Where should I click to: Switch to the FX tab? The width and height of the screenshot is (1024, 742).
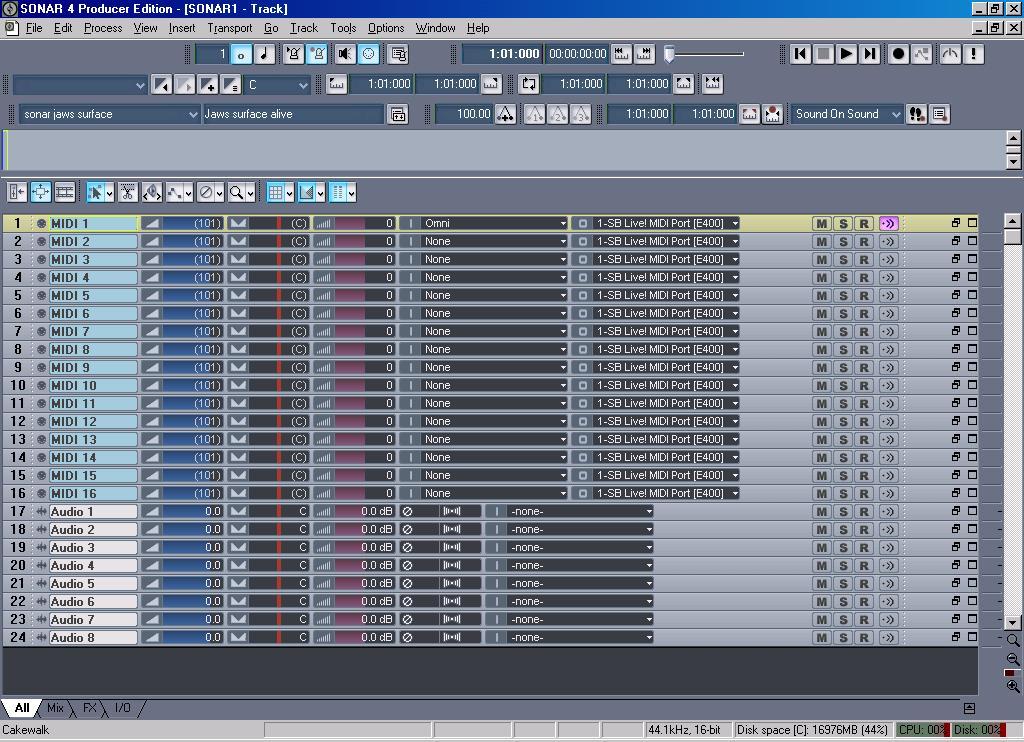tap(89, 708)
